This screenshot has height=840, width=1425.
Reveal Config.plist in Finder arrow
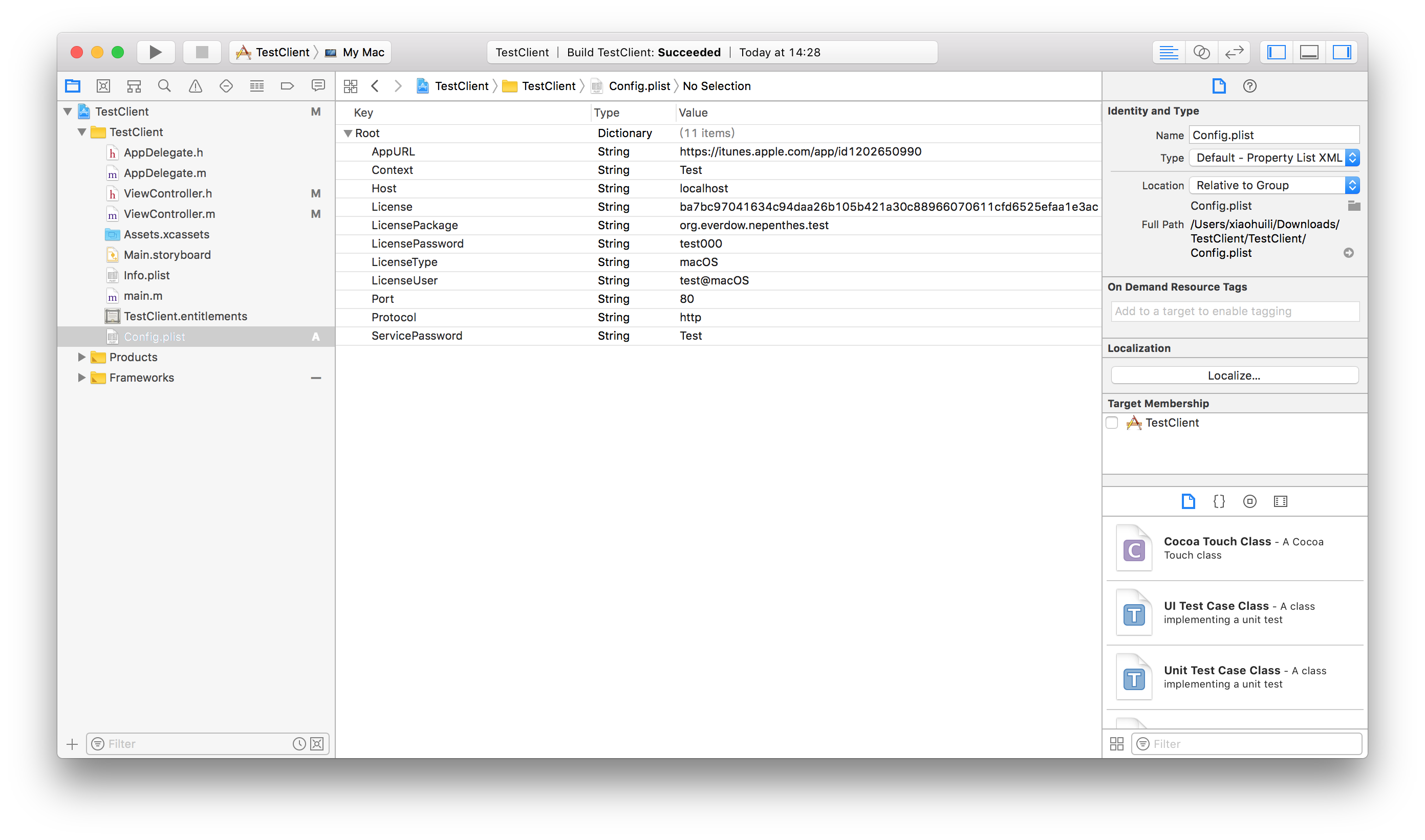(1349, 253)
